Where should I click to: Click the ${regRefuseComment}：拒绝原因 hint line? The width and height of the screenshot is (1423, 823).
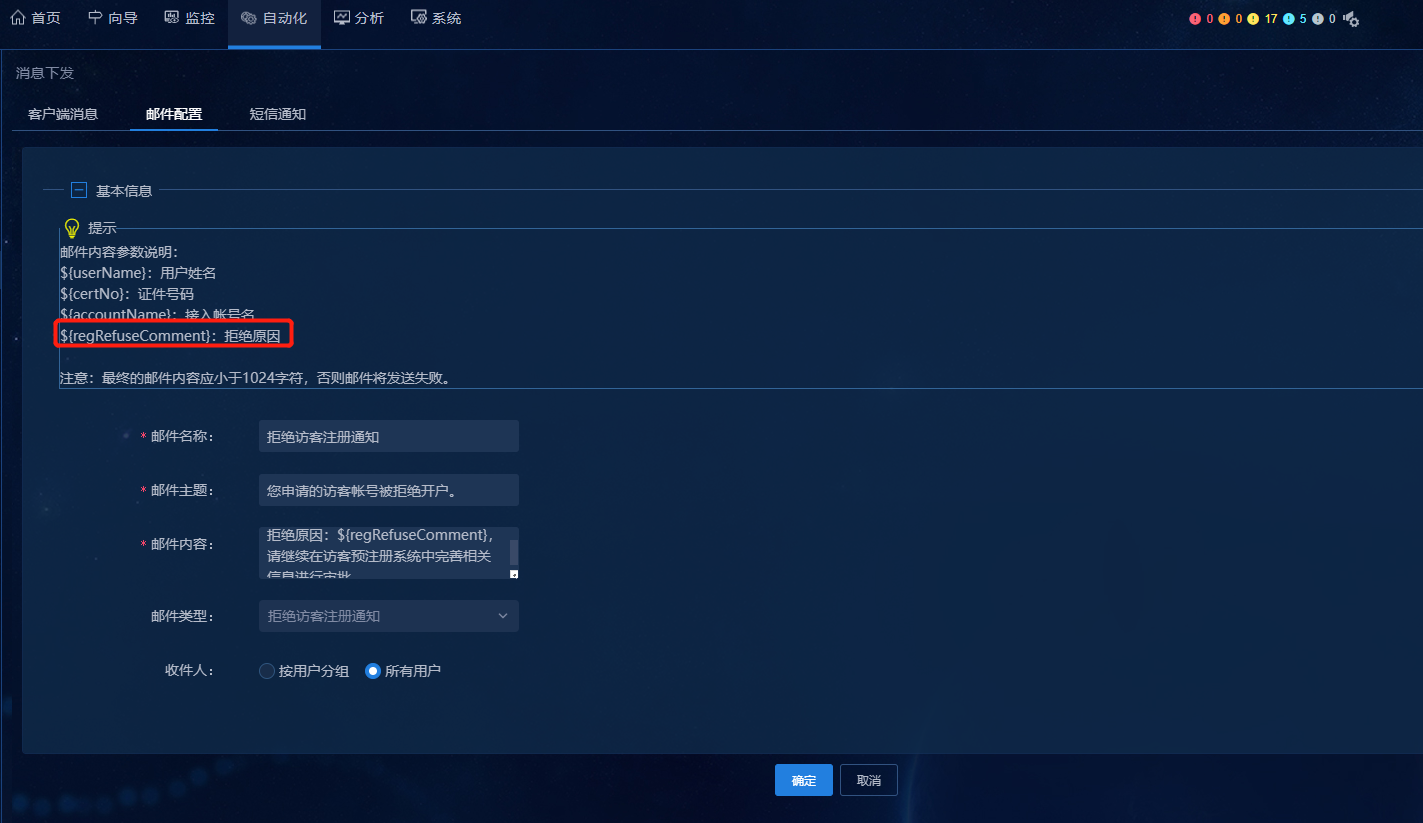tap(170, 336)
